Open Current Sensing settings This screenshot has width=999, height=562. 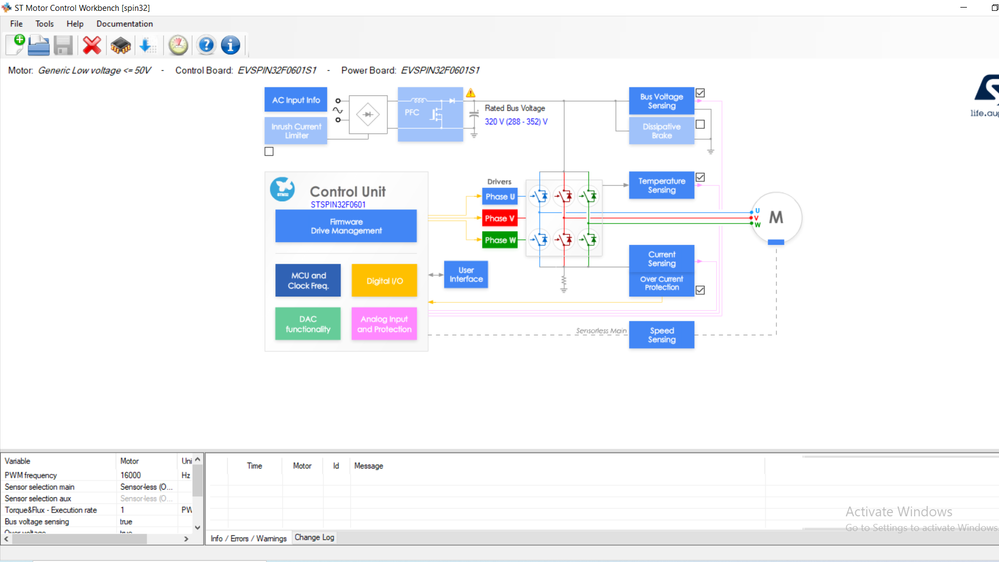[x=661, y=259]
